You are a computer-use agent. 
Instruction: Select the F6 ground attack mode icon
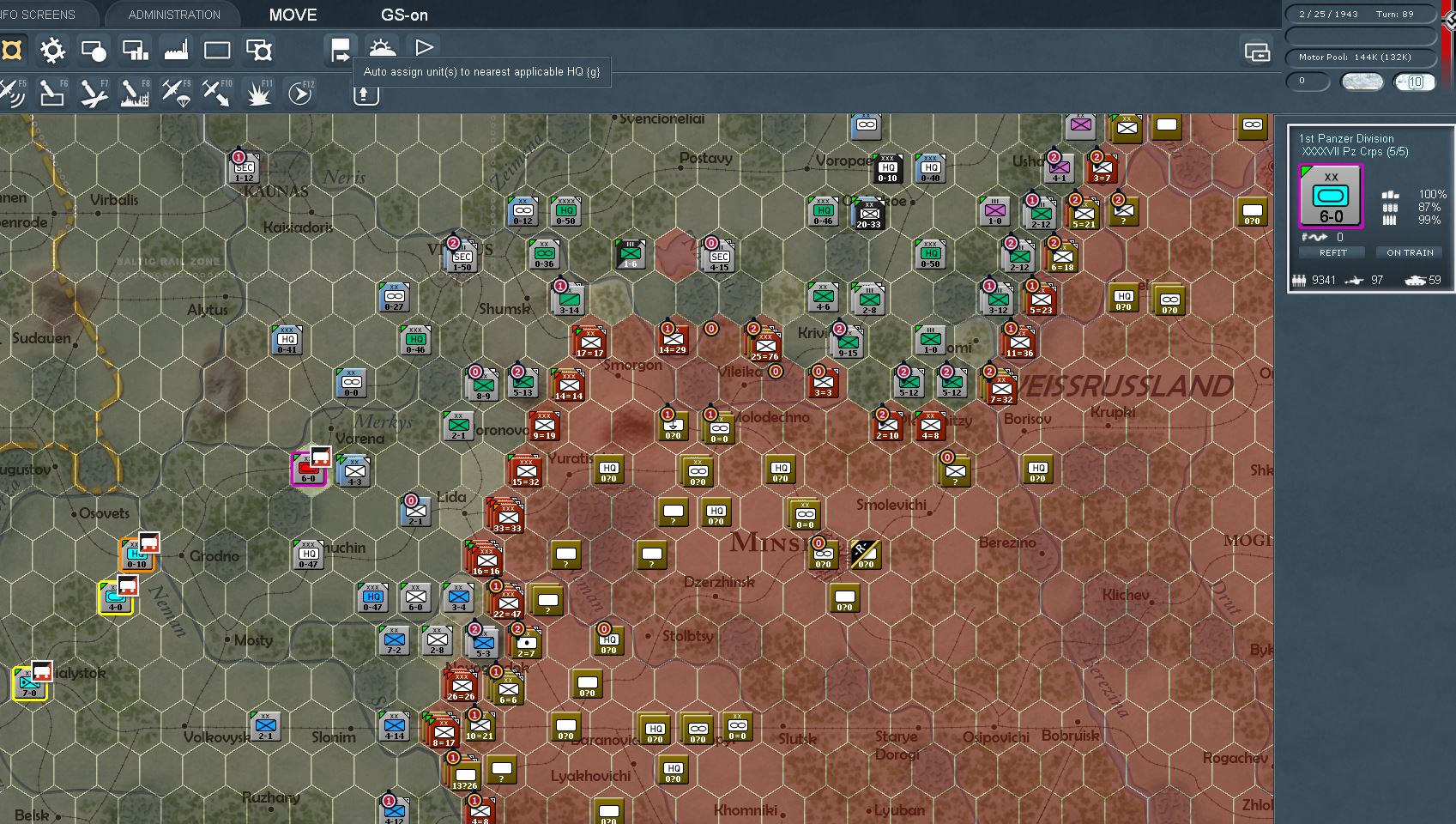point(52,93)
